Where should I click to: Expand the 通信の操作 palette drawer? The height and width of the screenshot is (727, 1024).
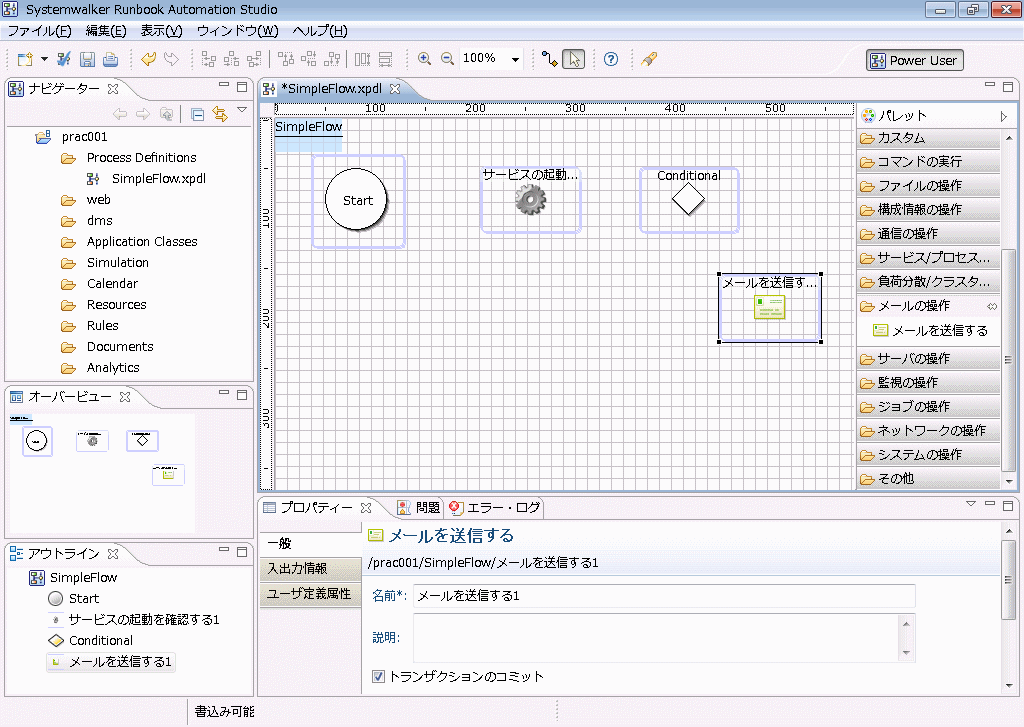(x=928, y=234)
